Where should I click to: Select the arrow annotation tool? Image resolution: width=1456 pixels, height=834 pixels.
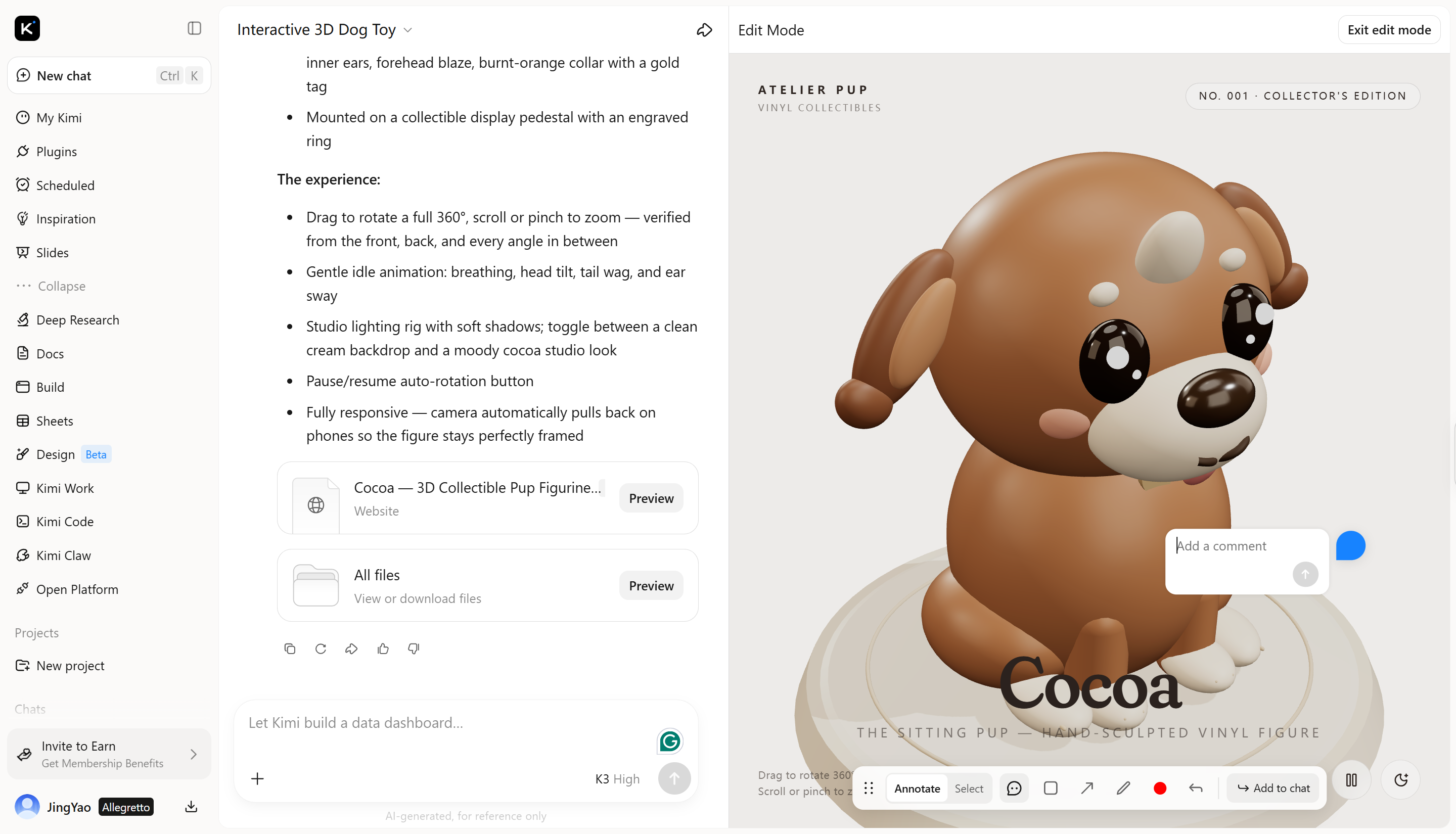(x=1086, y=788)
